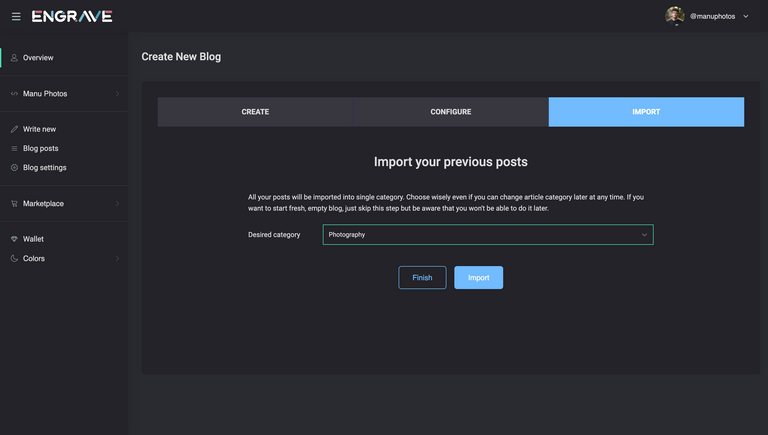Click the Engrave logo
Screen dimensions: 768x435
[x=72, y=17]
